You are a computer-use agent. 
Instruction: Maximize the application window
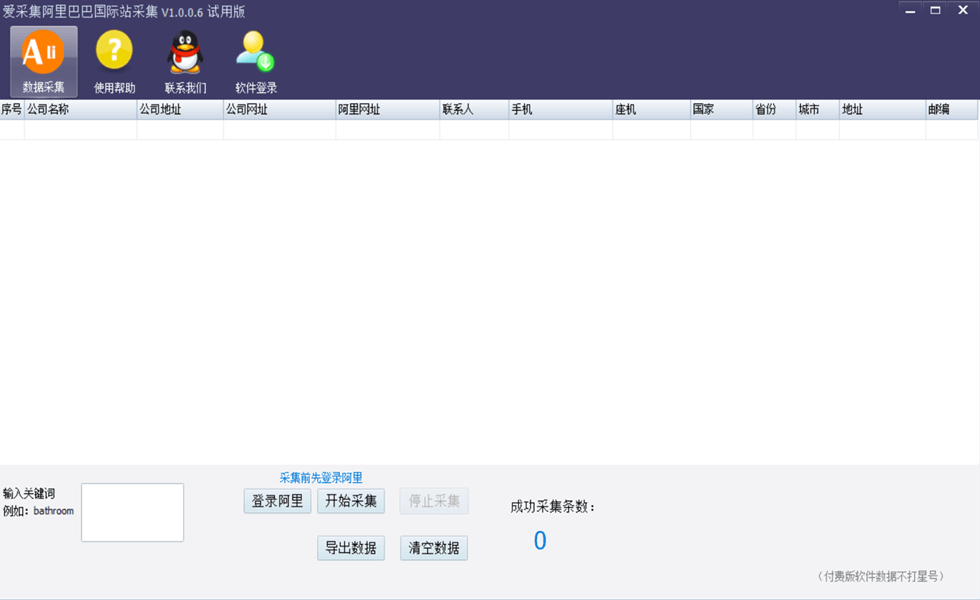(936, 11)
